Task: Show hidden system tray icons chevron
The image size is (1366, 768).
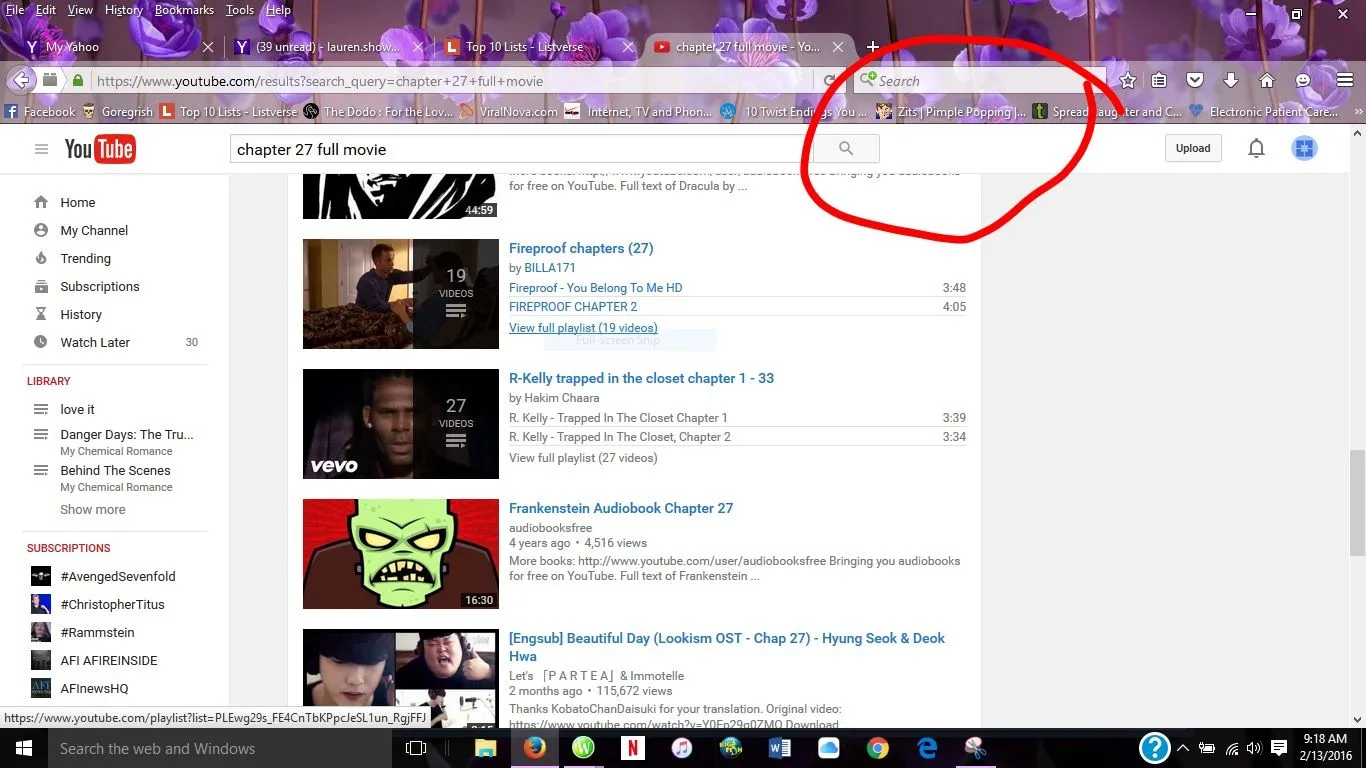Action: click(1184, 748)
